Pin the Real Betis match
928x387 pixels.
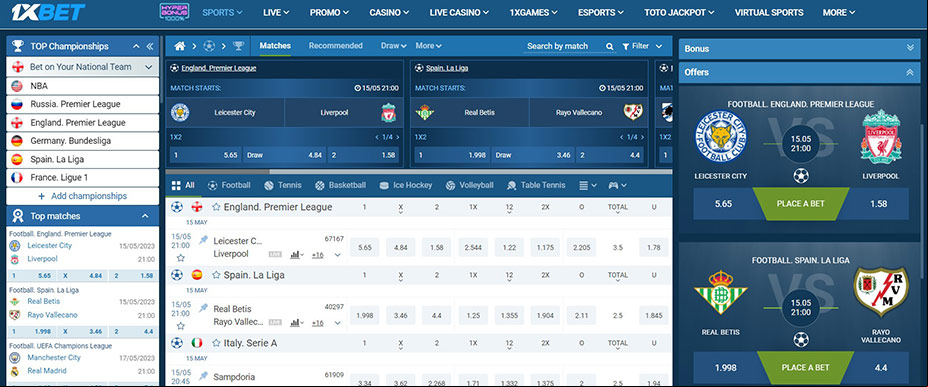point(204,308)
